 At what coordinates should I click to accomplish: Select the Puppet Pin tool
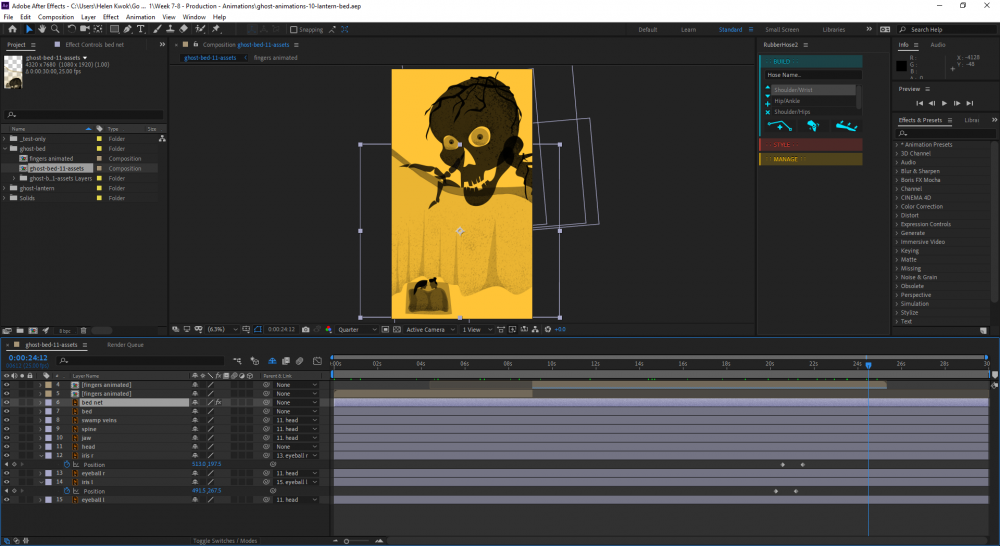(216, 29)
